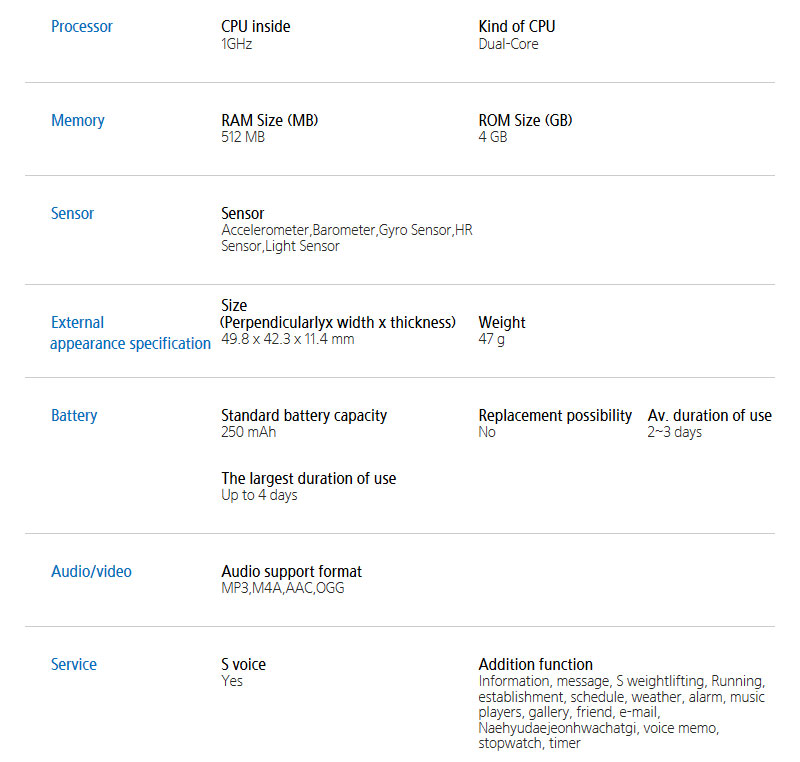Click the 'Audio support format' heading

click(292, 572)
